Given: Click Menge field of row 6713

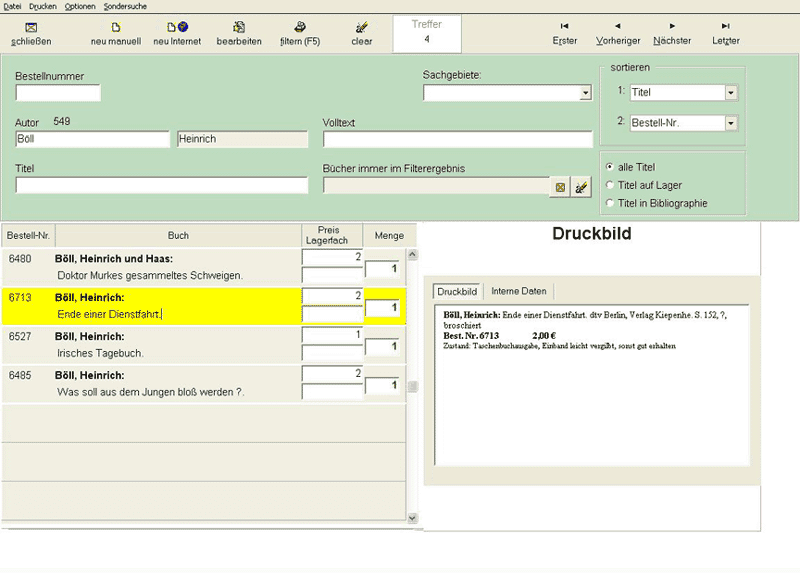Looking at the screenshot, I should (382, 308).
